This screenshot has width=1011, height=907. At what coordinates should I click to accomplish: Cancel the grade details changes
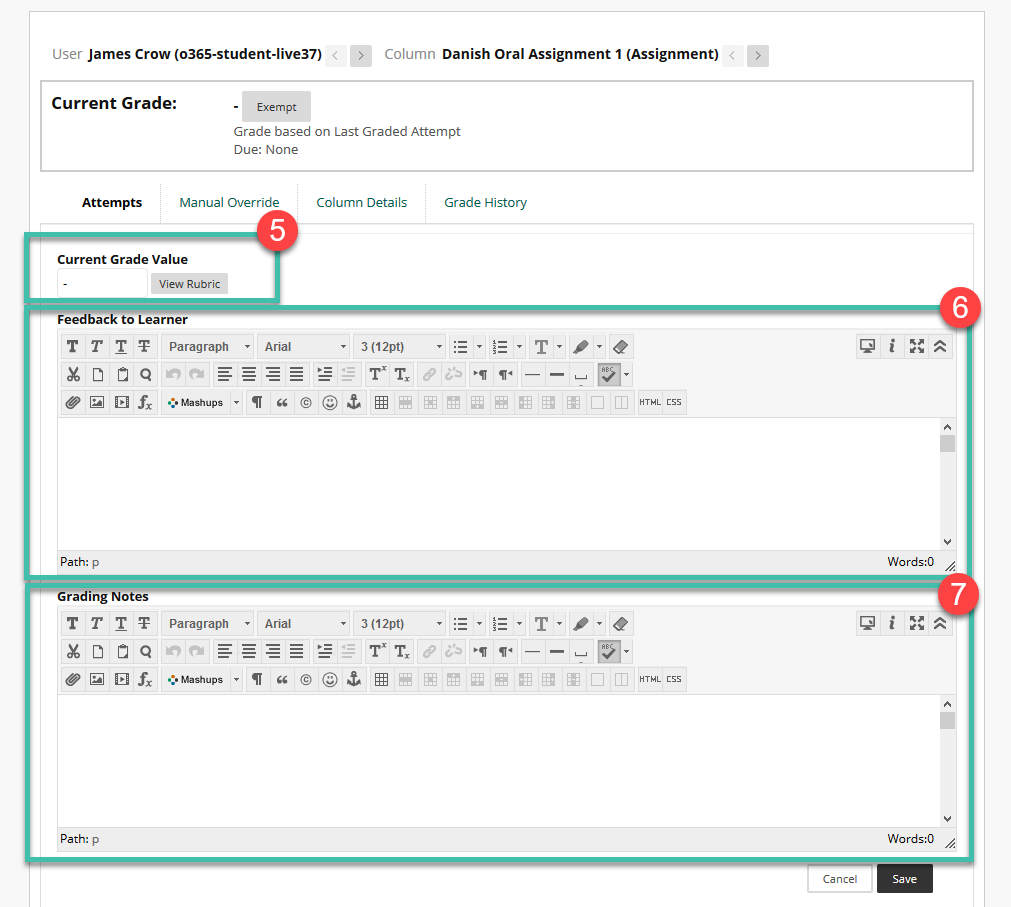point(839,879)
